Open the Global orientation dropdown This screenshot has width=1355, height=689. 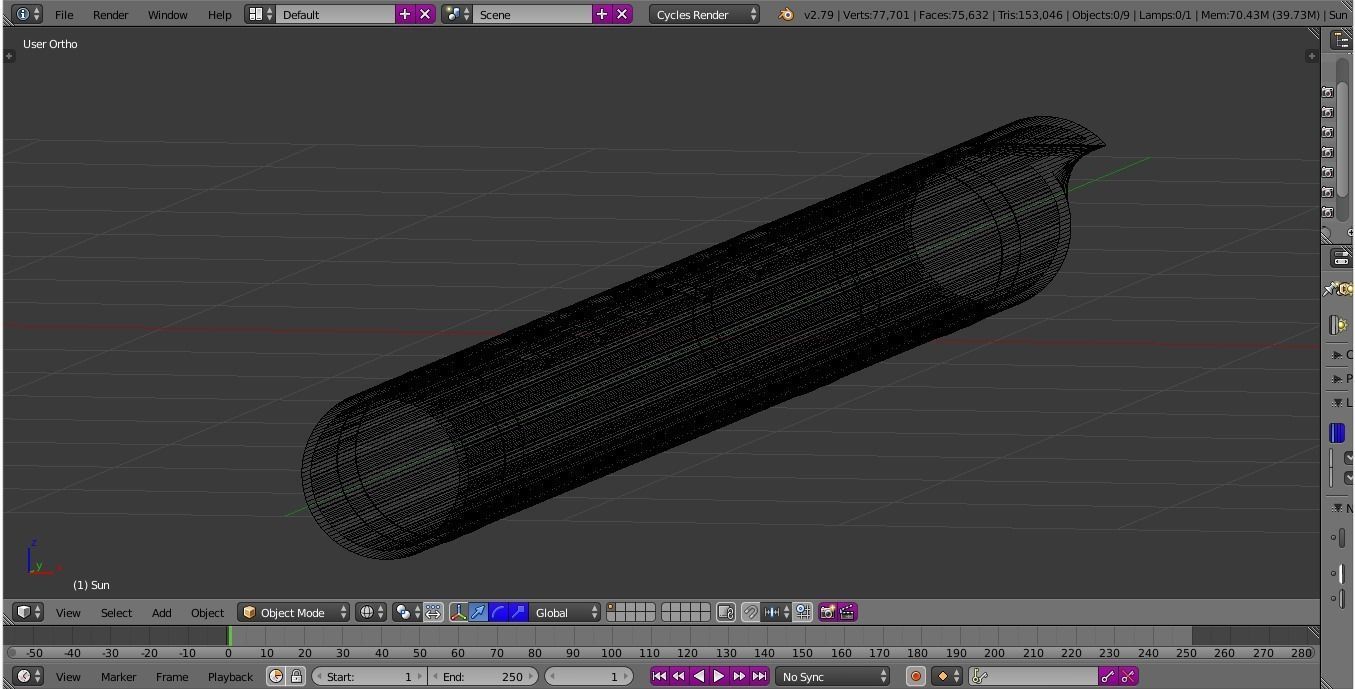(565, 612)
